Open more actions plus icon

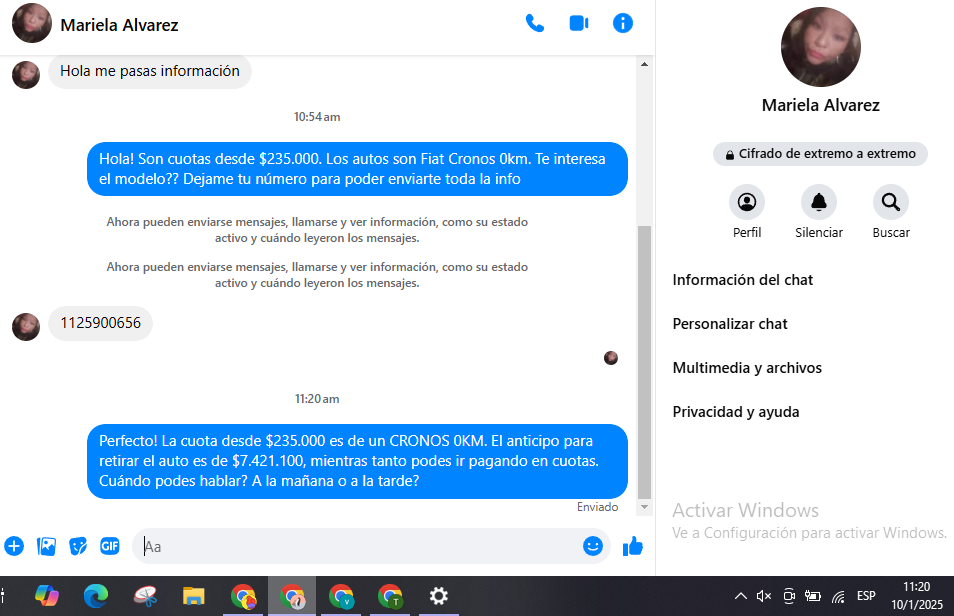tap(14, 546)
